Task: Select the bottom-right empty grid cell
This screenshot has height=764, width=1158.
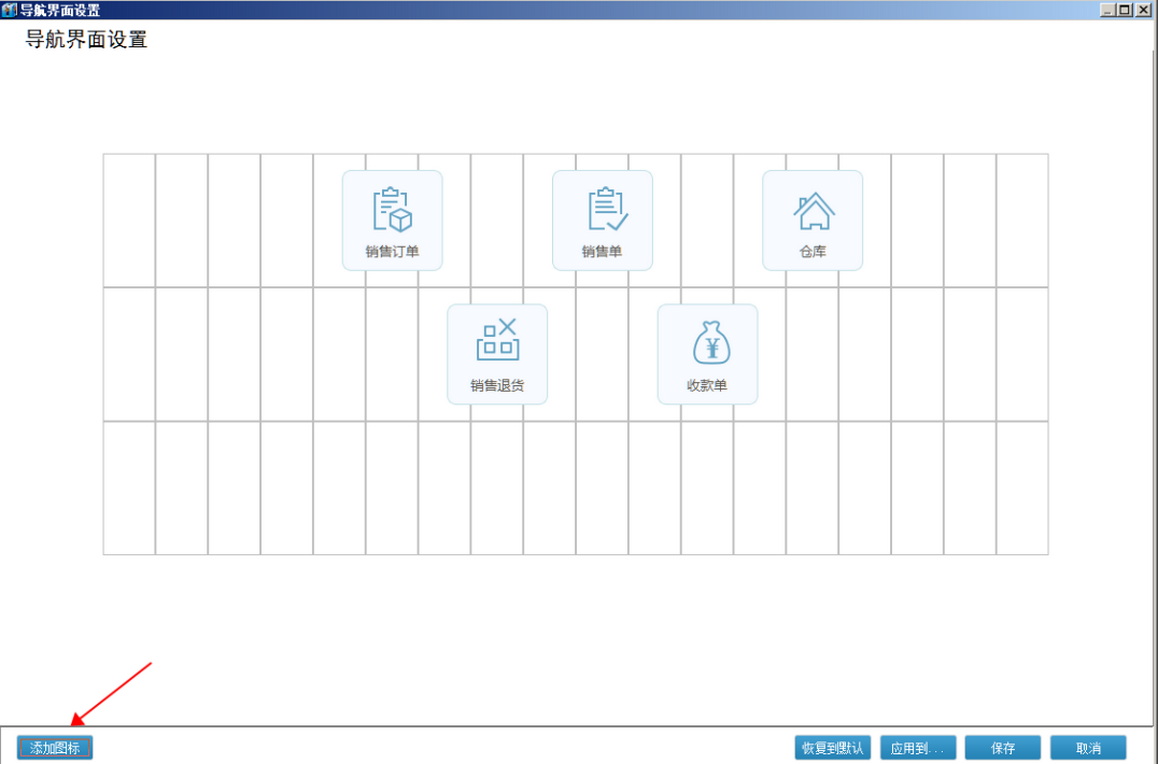Action: (x=1022, y=488)
